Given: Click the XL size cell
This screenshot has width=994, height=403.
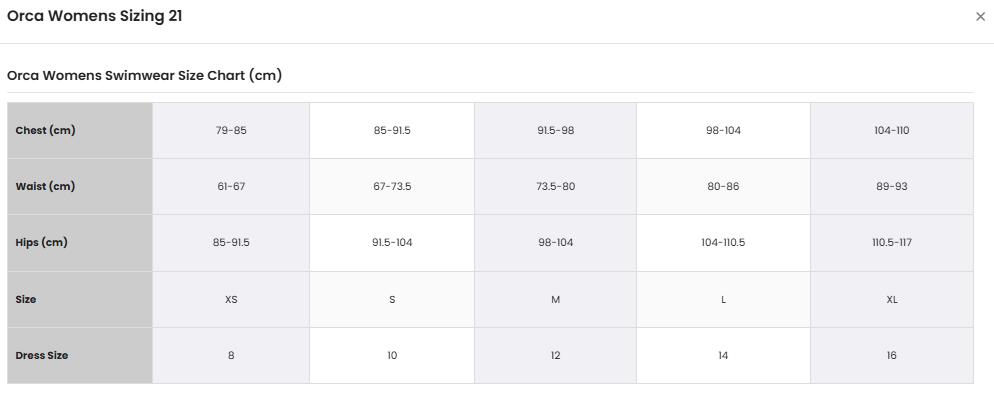Looking at the screenshot, I should pos(891,299).
